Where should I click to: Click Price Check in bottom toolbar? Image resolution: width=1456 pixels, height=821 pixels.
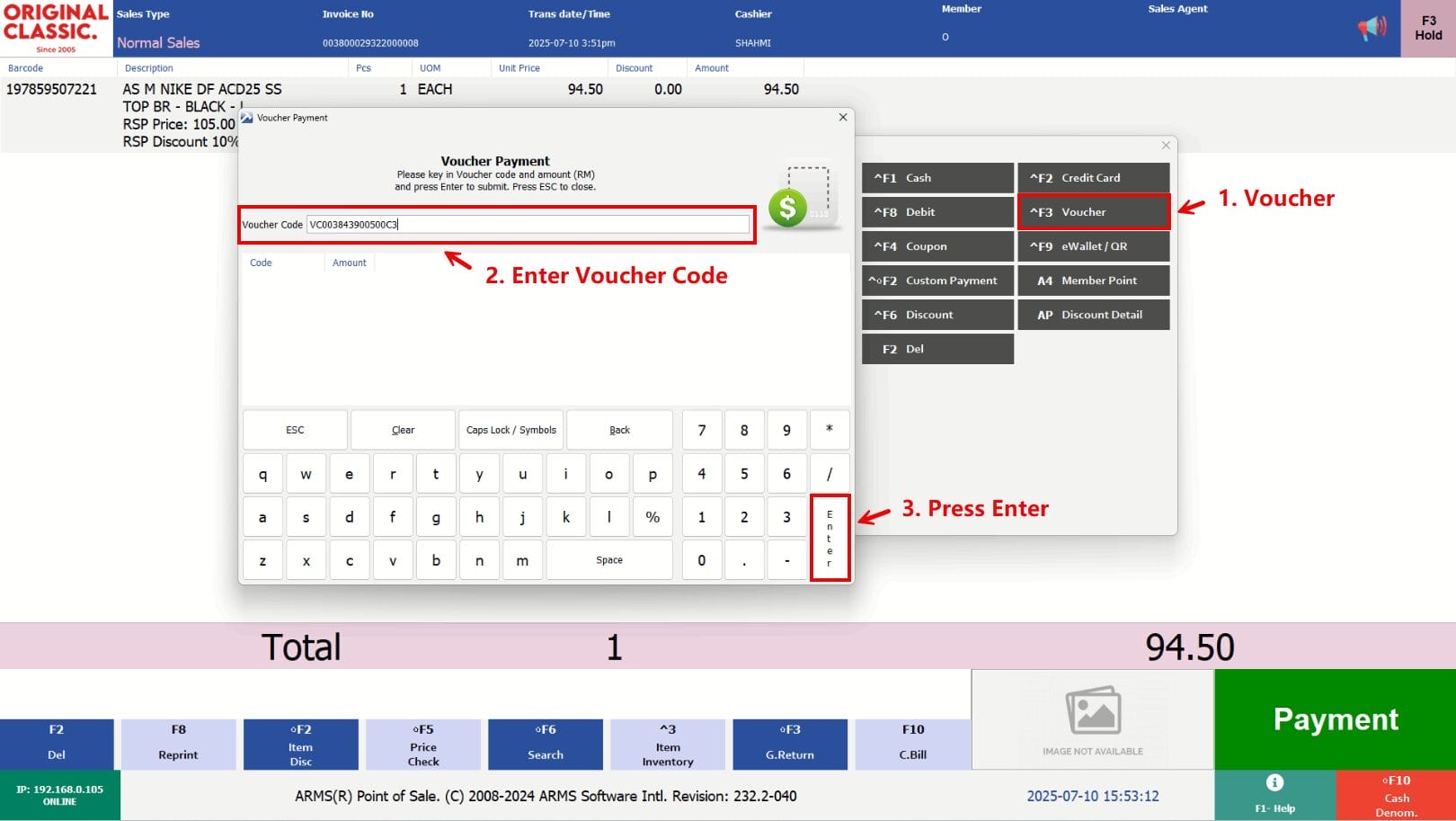coord(423,745)
